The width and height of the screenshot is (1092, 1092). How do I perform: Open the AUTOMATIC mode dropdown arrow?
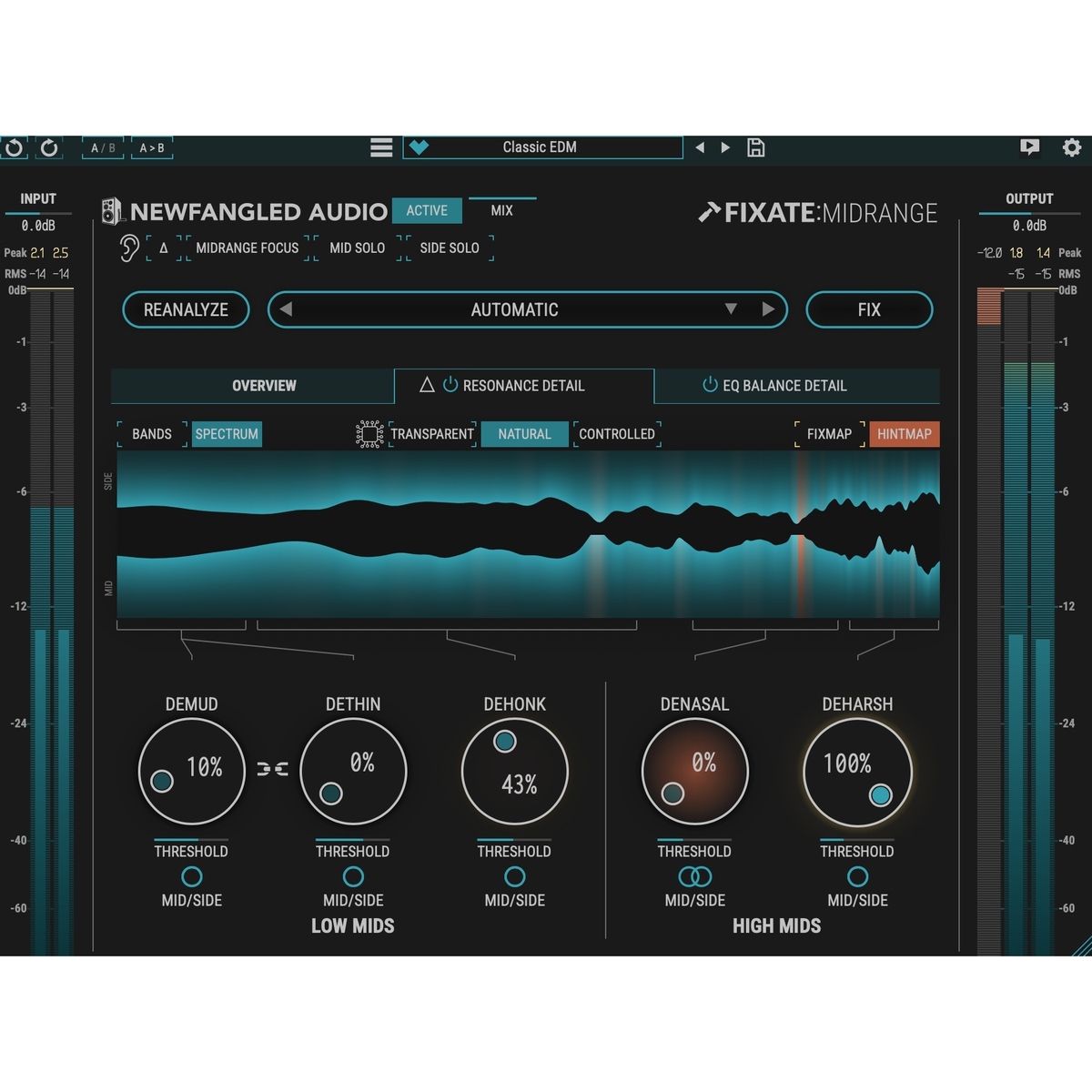click(x=731, y=309)
